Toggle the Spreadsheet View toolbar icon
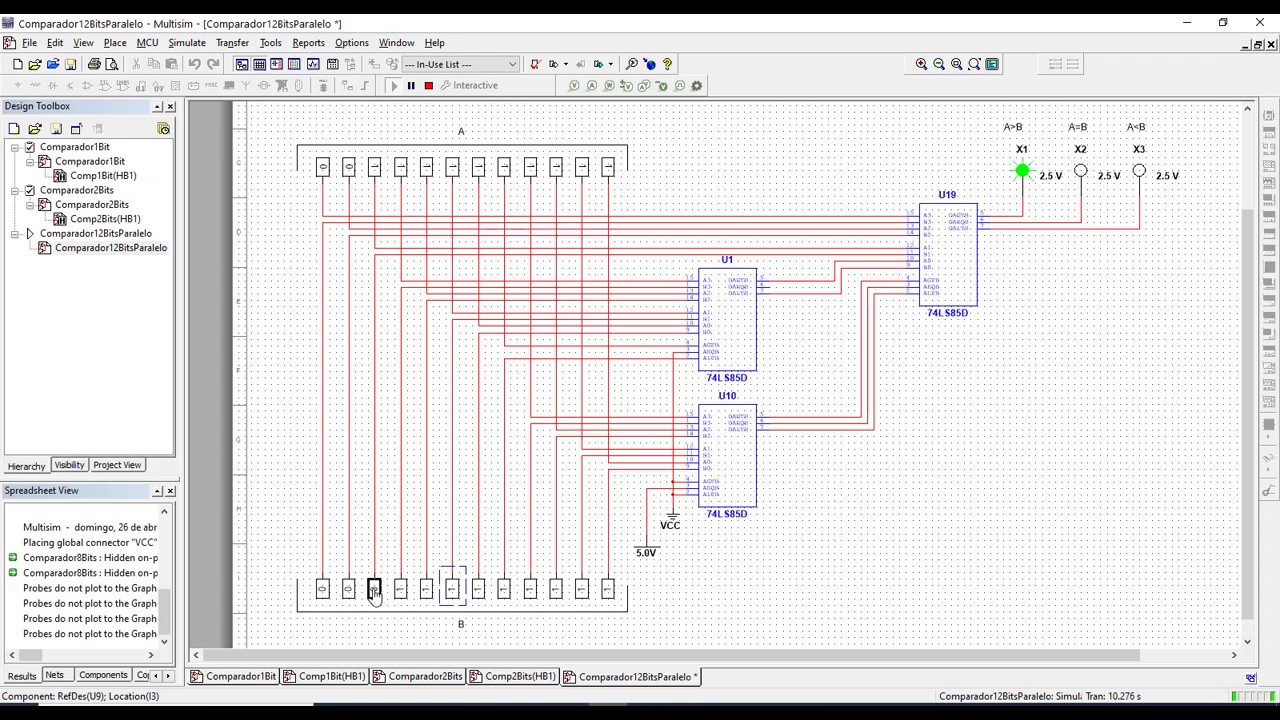Viewport: 1280px width, 720px height. [x=259, y=64]
